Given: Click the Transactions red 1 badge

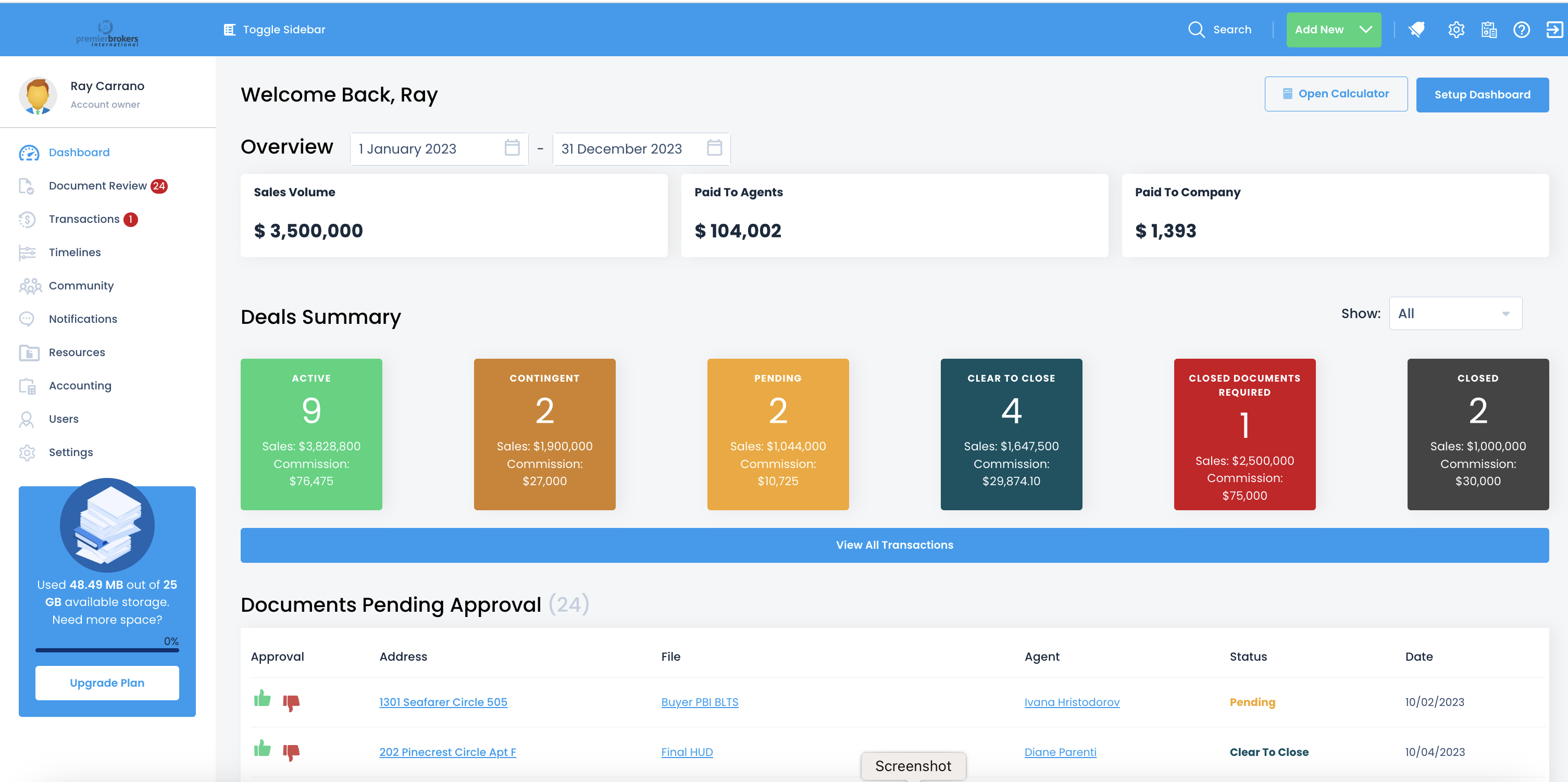Looking at the screenshot, I should click(130, 220).
